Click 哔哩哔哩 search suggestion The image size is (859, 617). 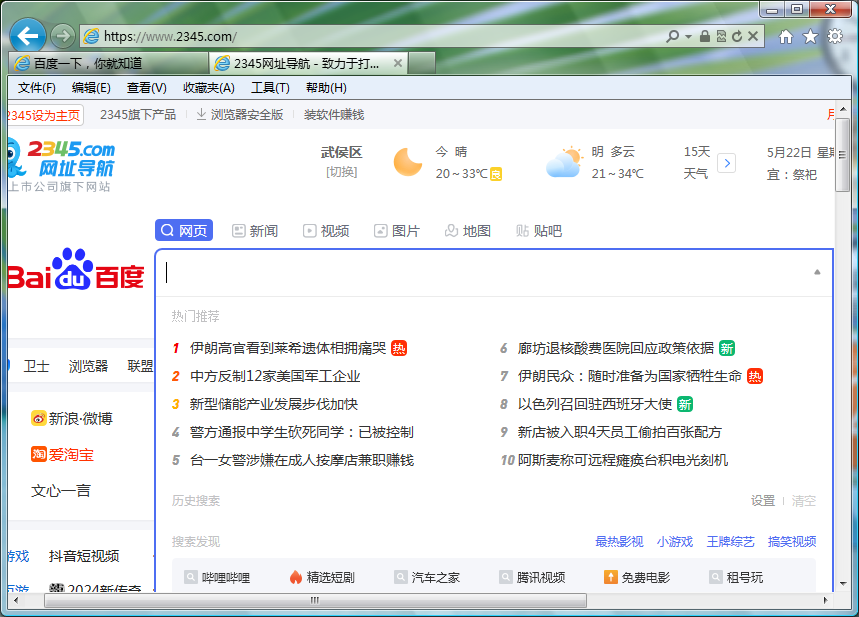[217, 577]
